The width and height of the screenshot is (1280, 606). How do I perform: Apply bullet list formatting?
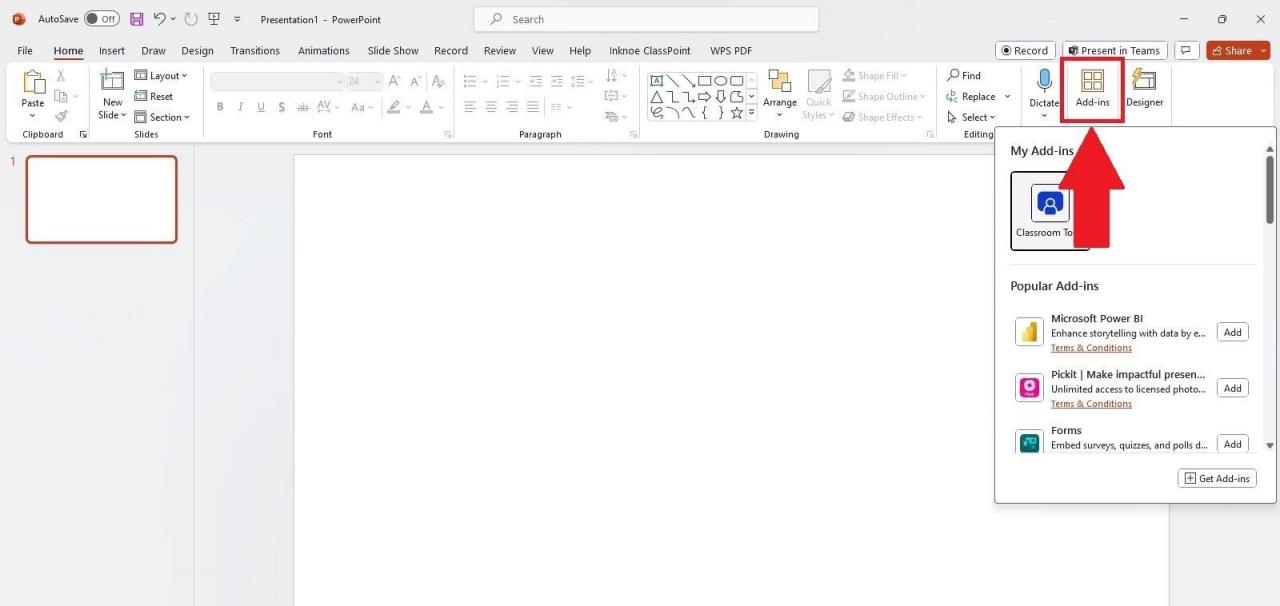tap(469, 81)
